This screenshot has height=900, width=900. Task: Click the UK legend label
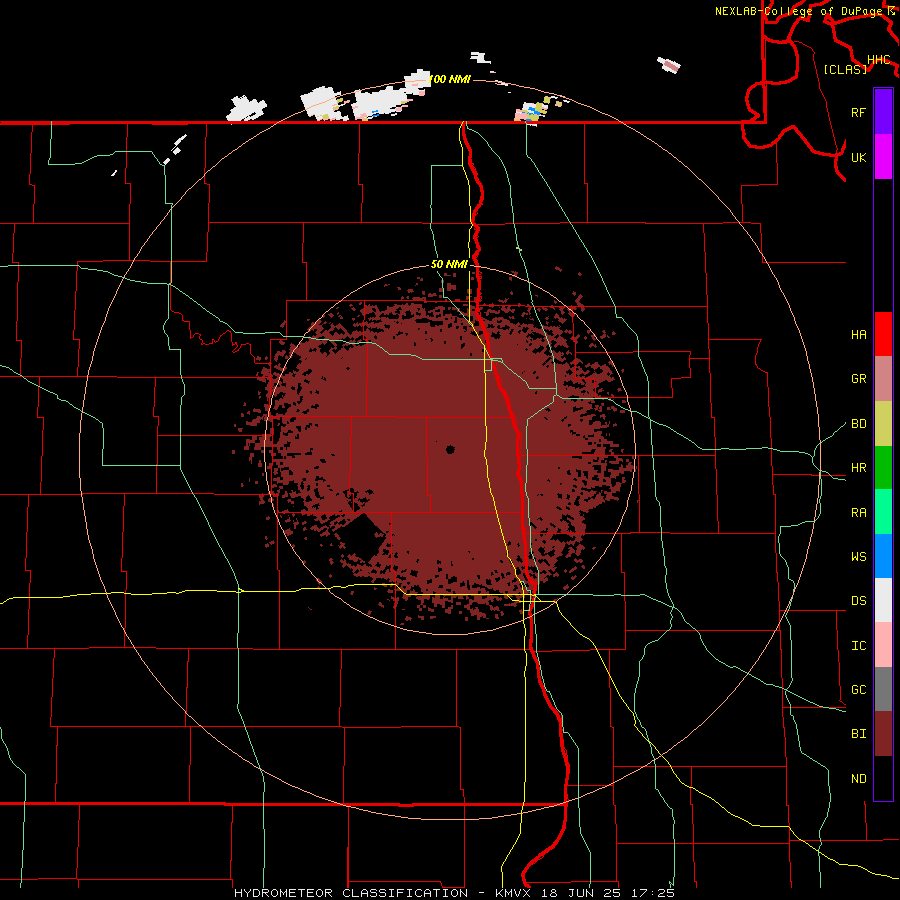point(858,157)
